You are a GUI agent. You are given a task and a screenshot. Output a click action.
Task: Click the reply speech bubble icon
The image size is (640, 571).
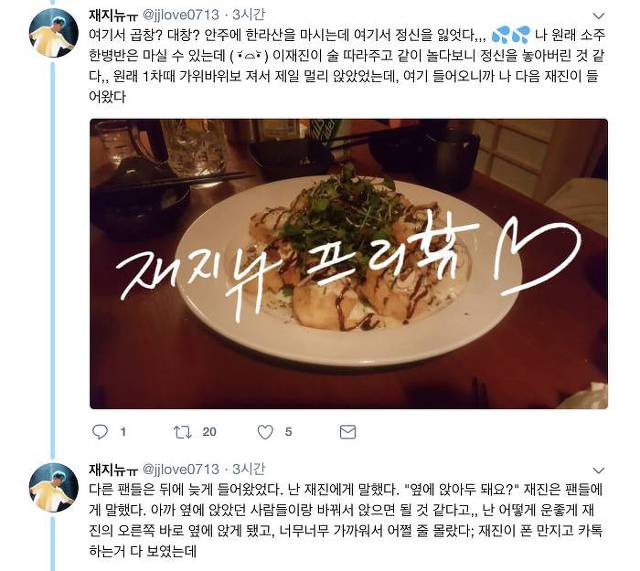pyautogui.click(x=100, y=431)
